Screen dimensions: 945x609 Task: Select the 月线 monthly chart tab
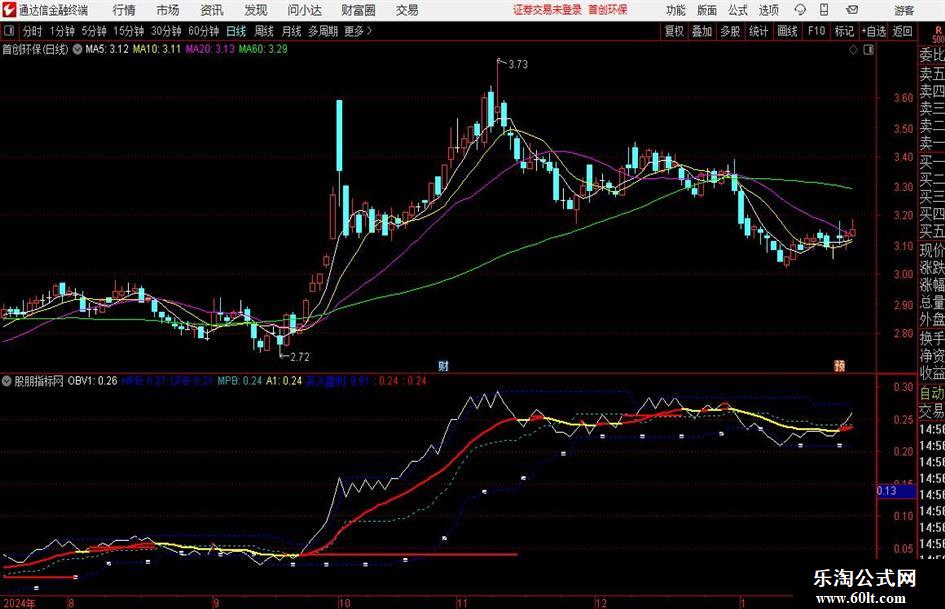291,31
